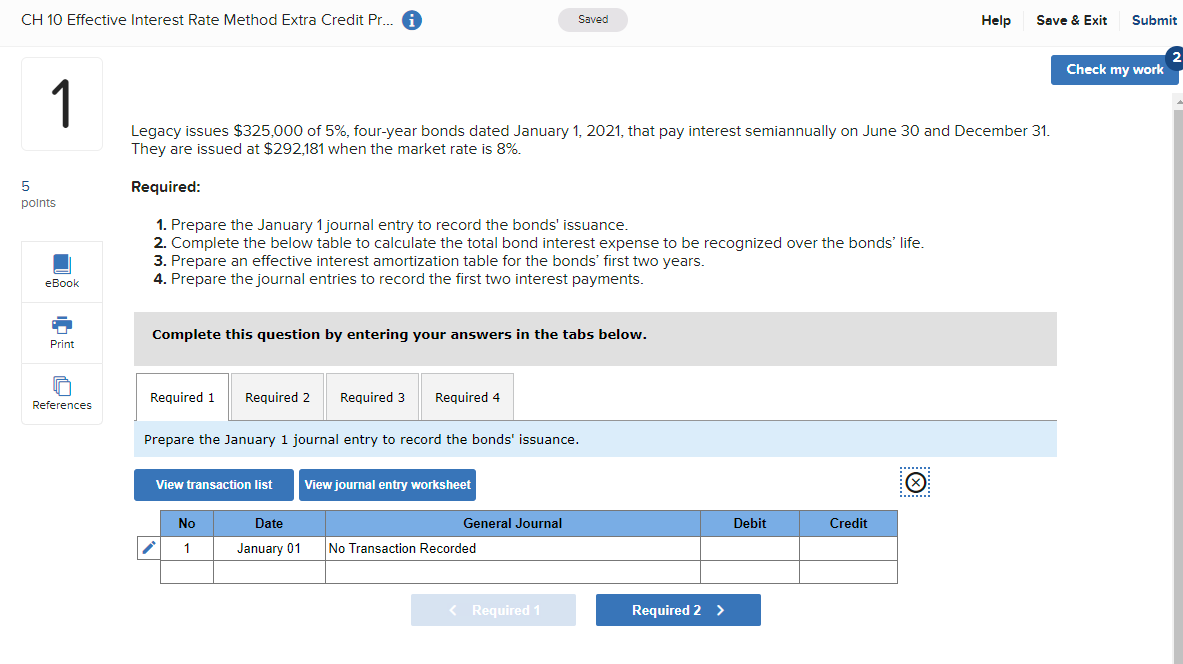
Task: Click the Print icon in the sidebar
Action: click(61, 332)
